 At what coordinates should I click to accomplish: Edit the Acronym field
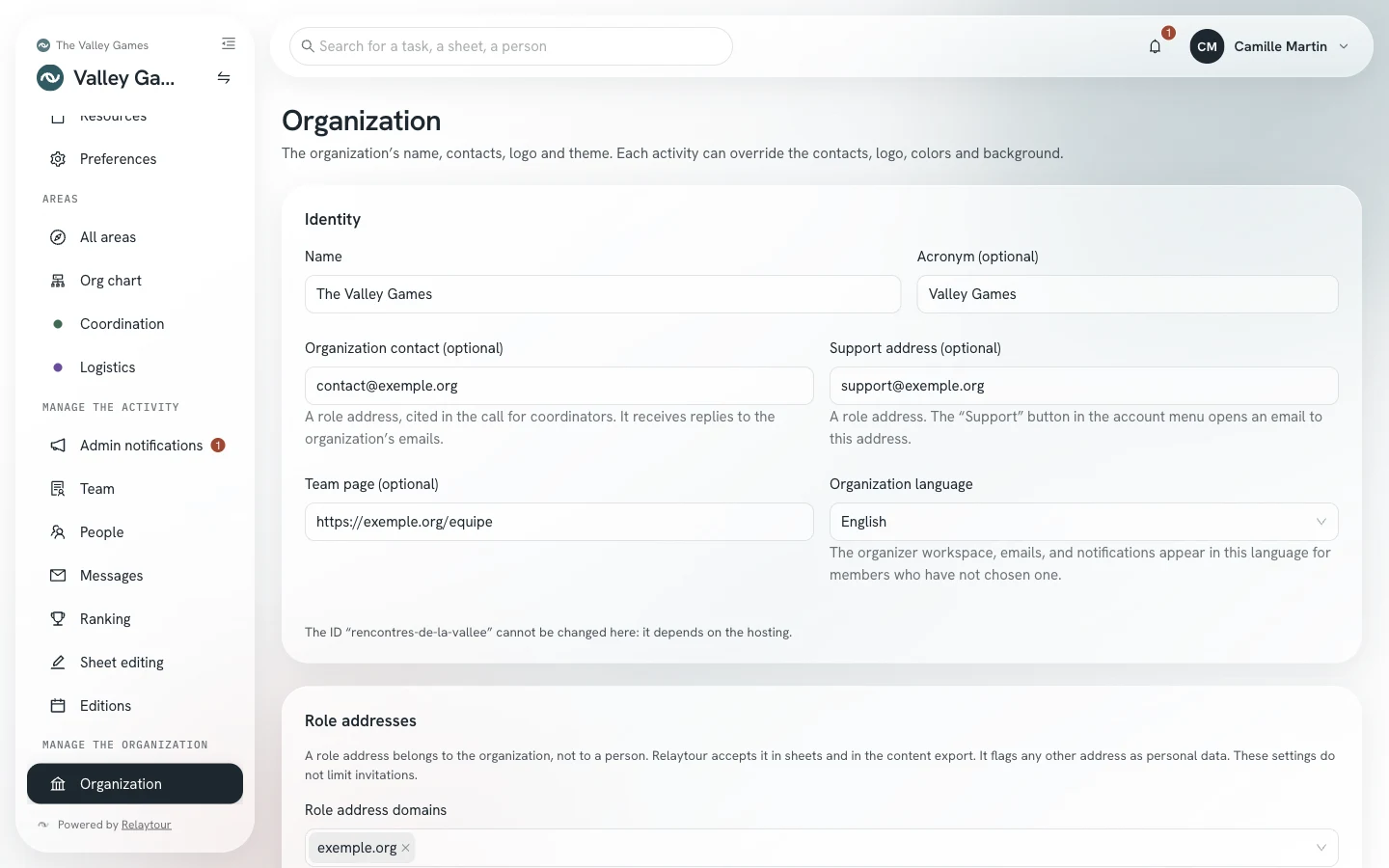tap(1128, 294)
